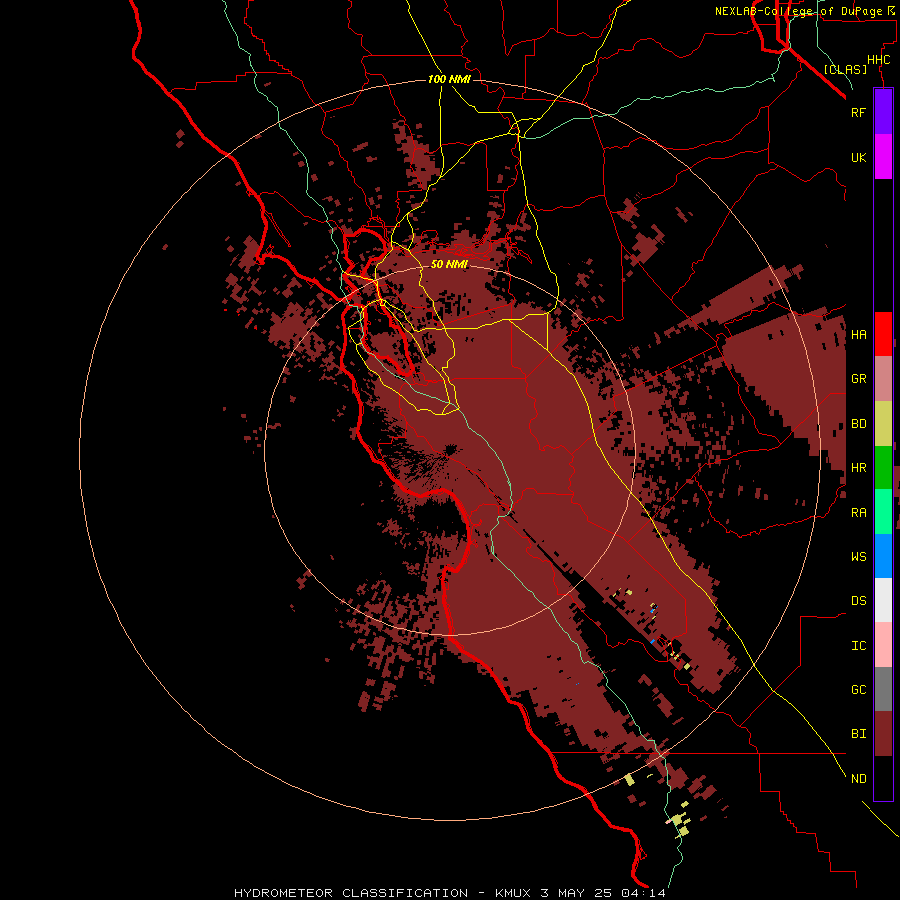This screenshot has height=900, width=900.
Task: Click the HA legend label
Action: point(858,335)
